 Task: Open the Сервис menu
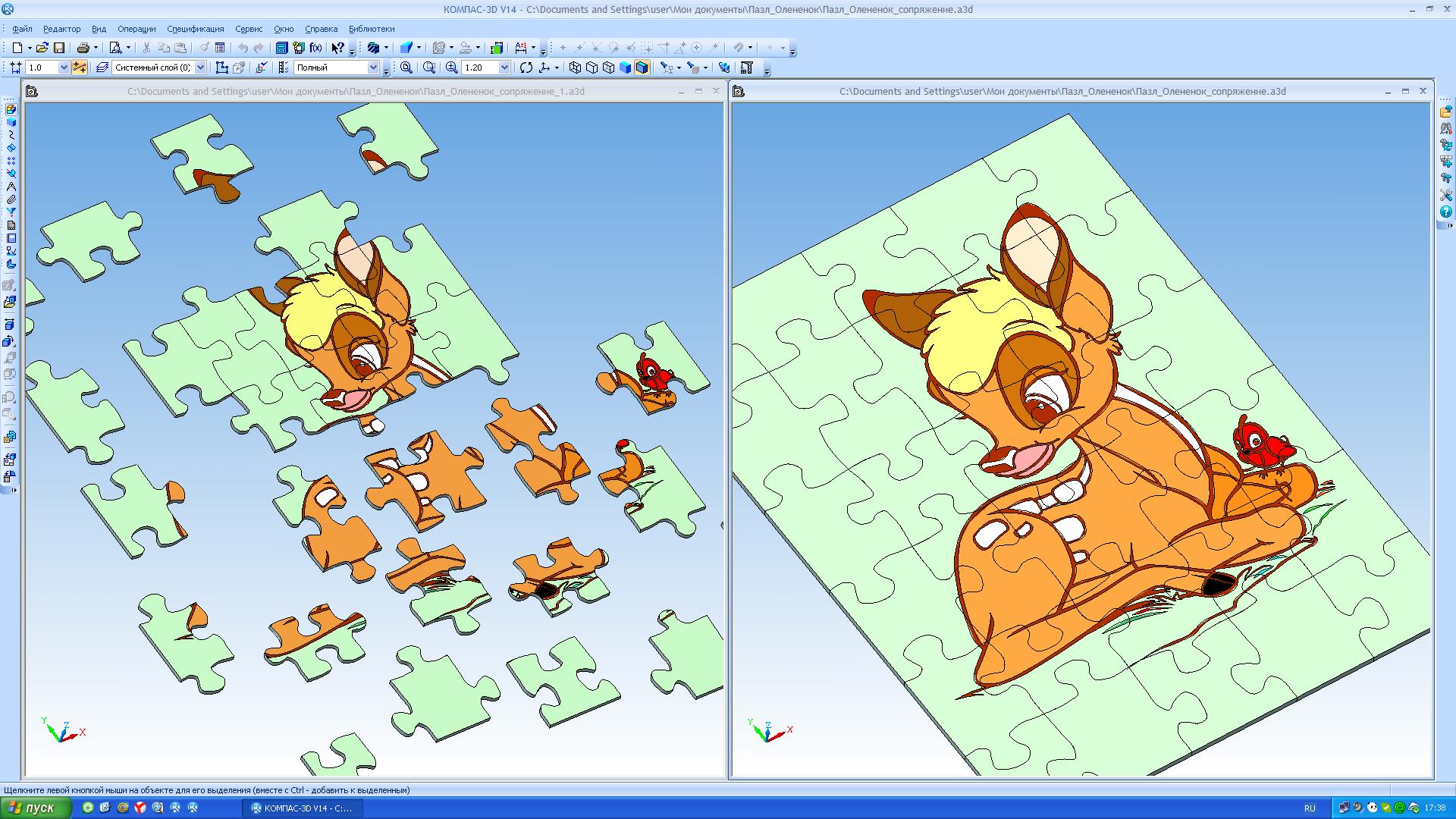click(x=249, y=29)
